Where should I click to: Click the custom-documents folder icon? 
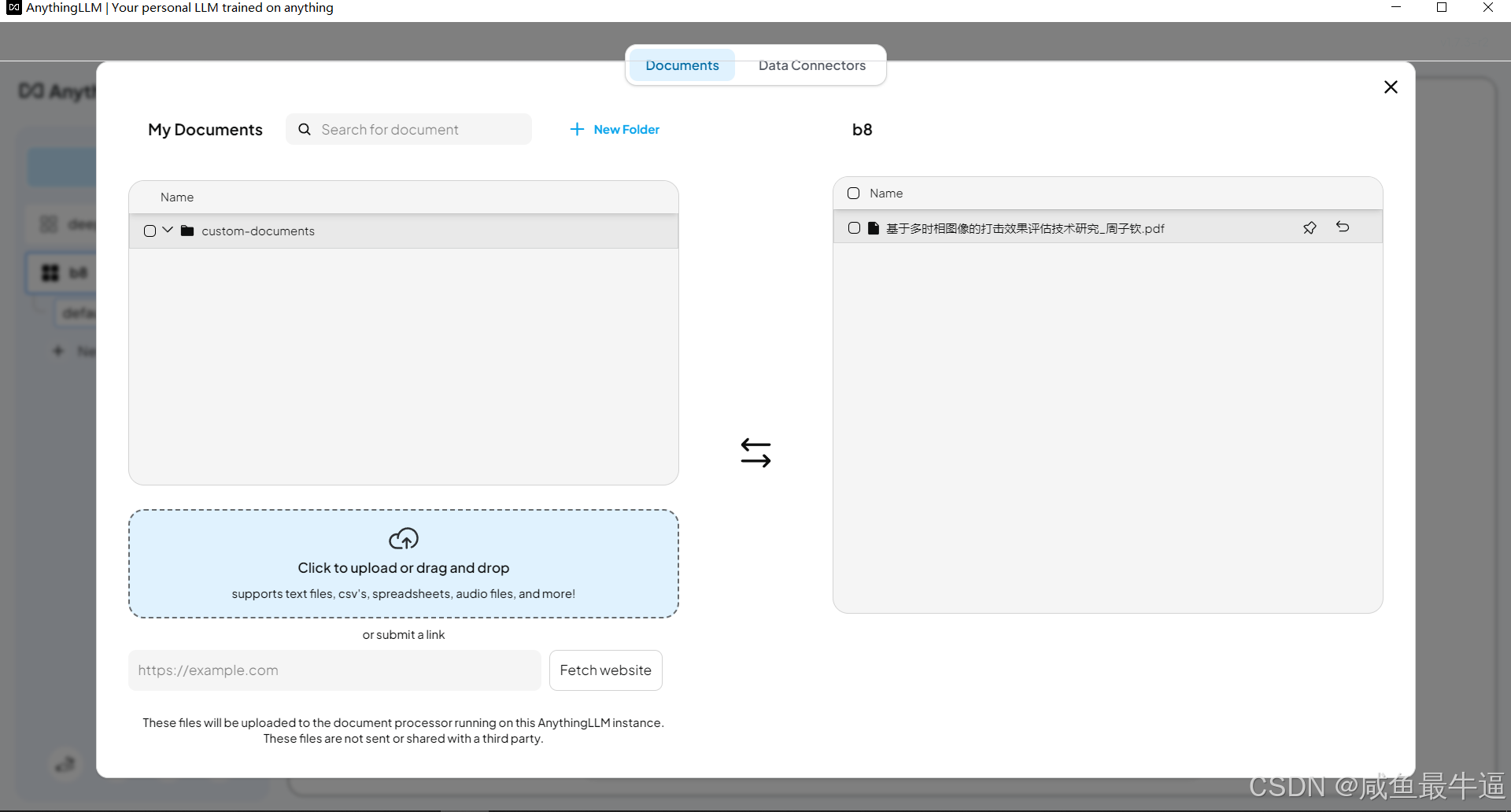[x=187, y=231]
